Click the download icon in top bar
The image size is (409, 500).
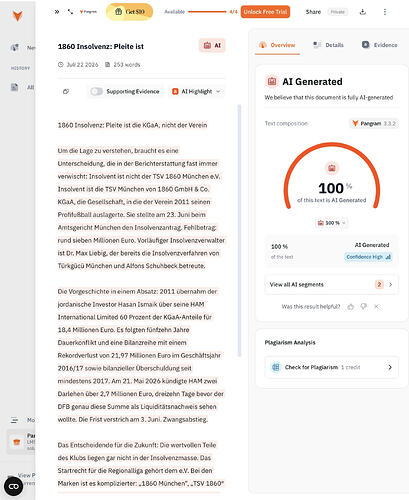pyautogui.click(x=363, y=12)
